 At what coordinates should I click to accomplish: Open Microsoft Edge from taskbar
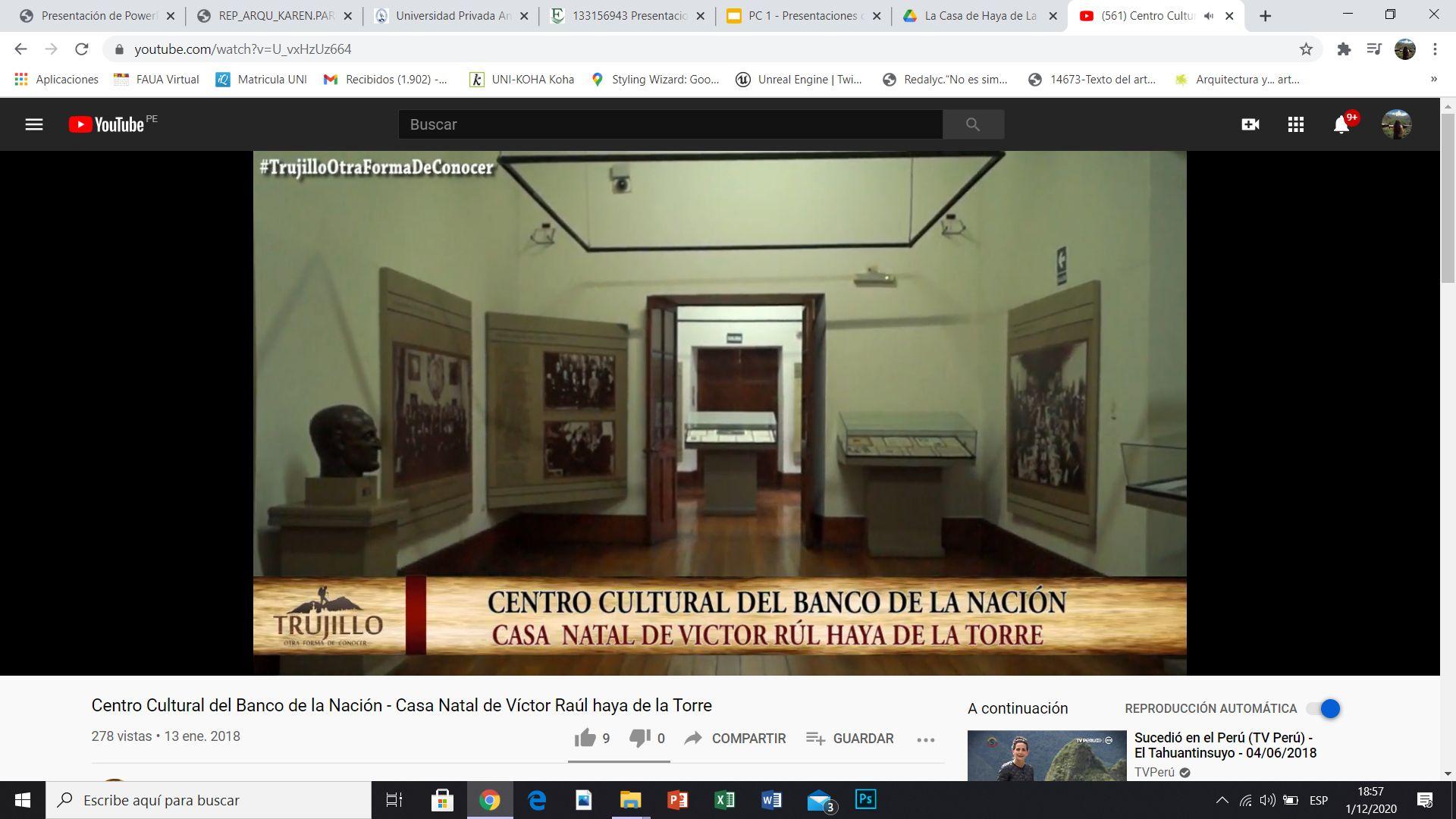537,800
